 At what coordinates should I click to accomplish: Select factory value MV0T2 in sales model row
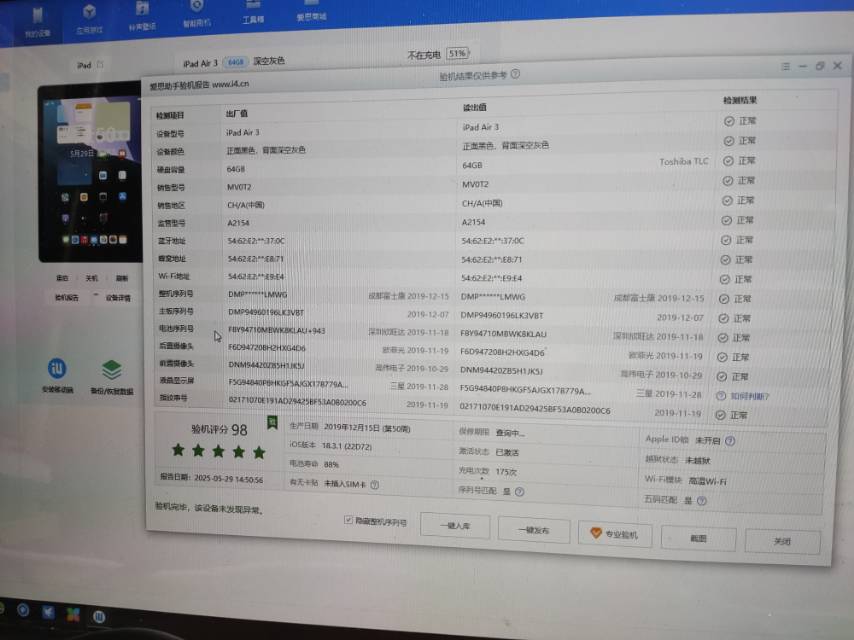239,187
